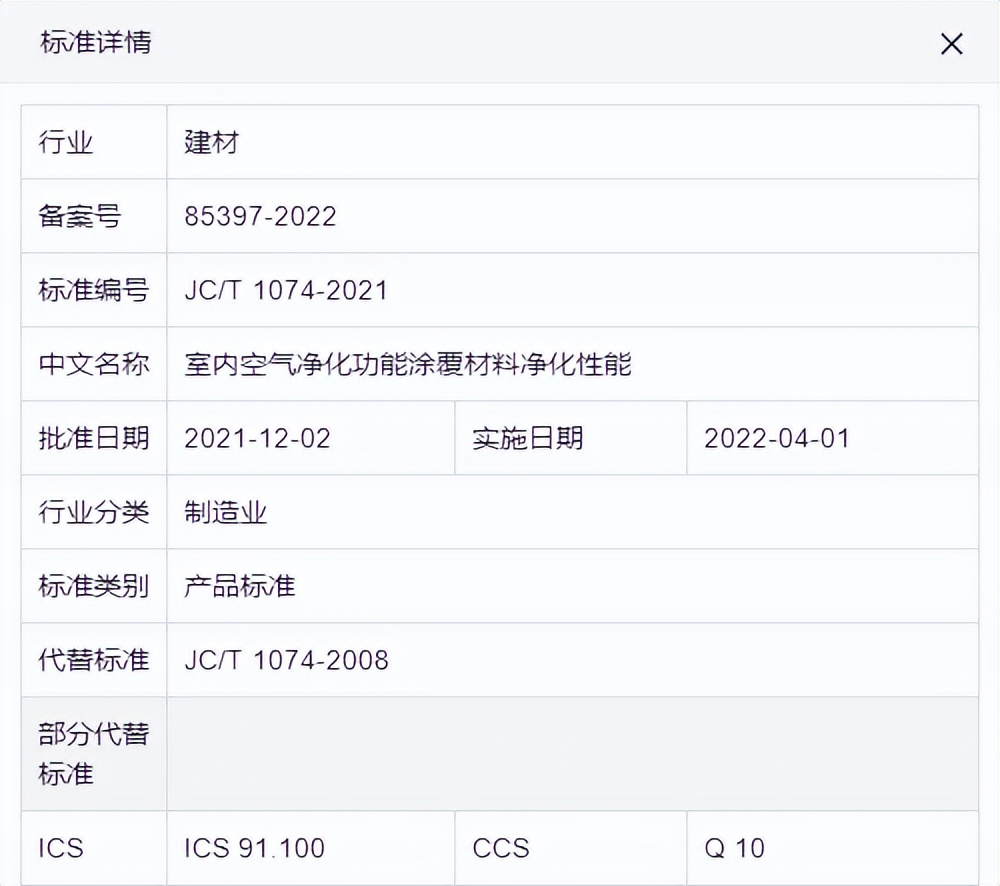Click the 代替标准 label
Screen dimensions: 1000x886
click(94, 660)
